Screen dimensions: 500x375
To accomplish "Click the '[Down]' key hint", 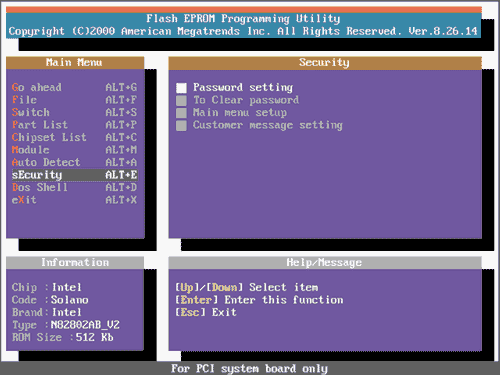I will [225, 287].
